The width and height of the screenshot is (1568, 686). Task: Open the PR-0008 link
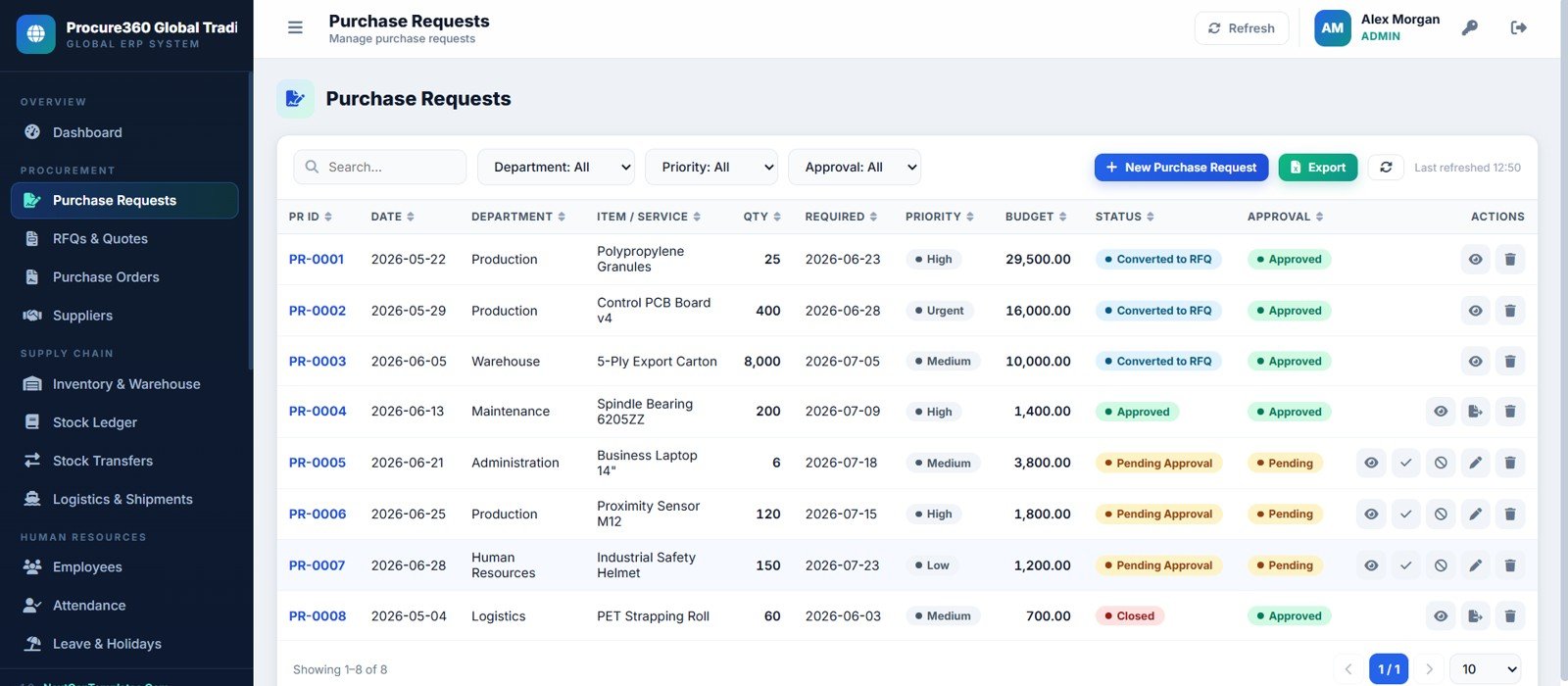click(x=318, y=616)
